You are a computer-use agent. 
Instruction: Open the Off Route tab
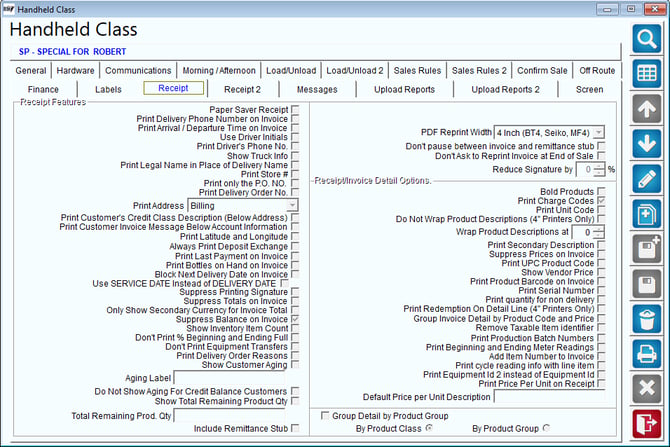(x=597, y=71)
